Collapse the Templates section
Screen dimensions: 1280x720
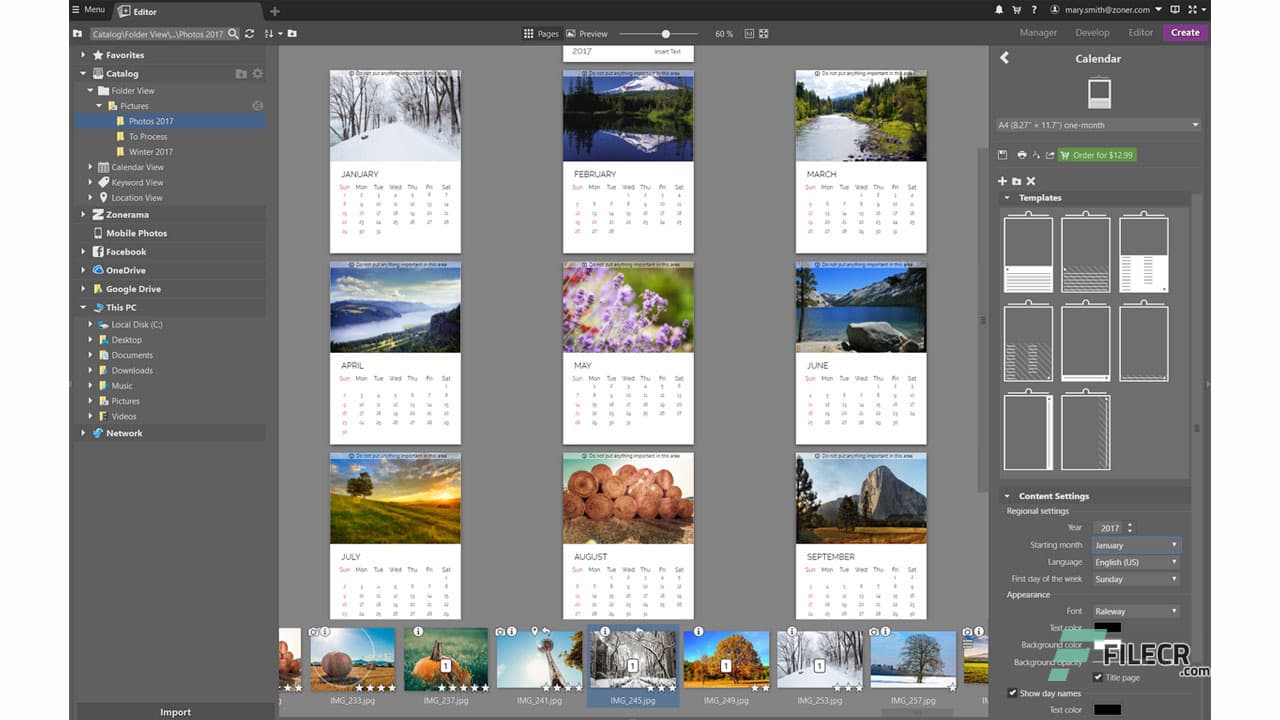[x=1006, y=197]
